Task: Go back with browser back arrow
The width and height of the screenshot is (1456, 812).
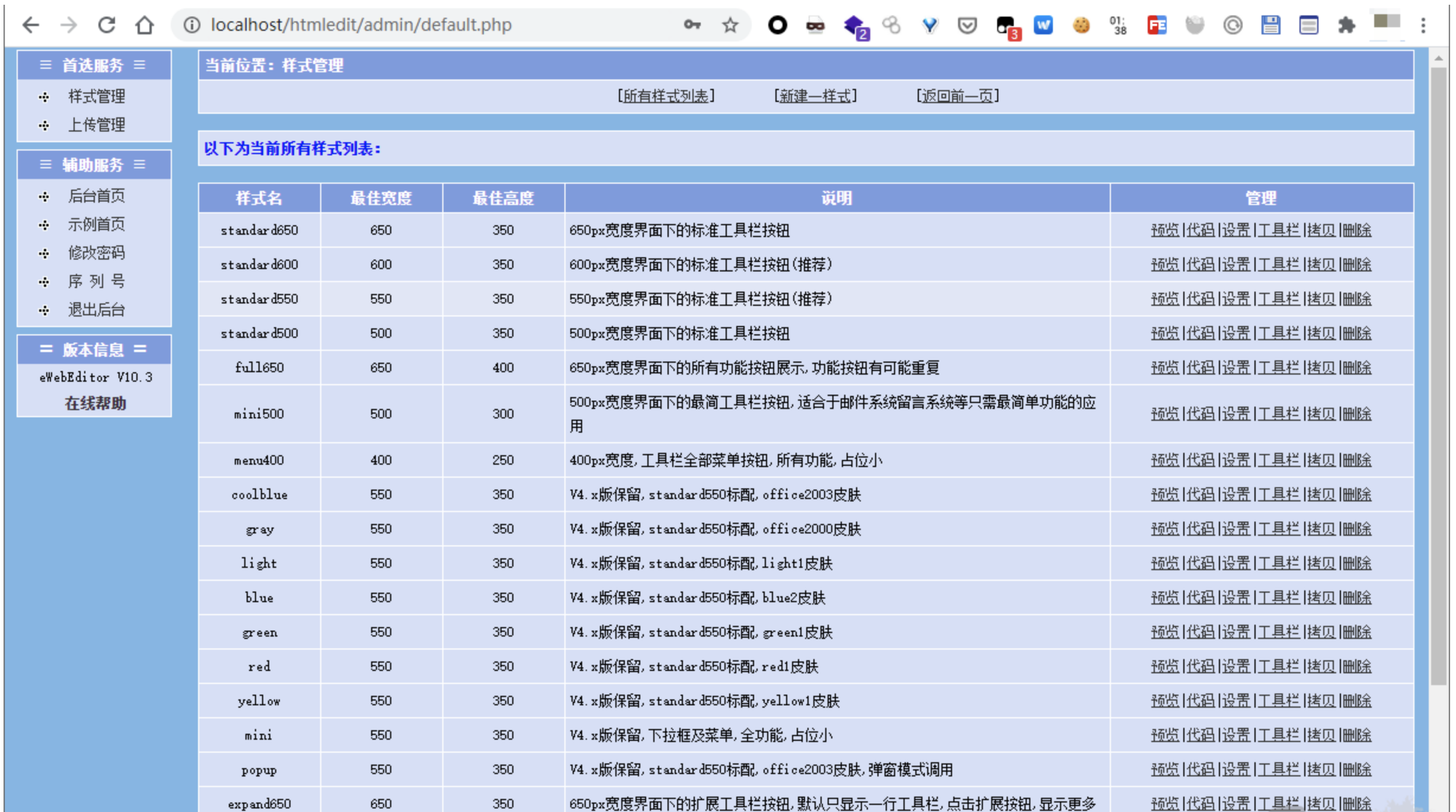Action: click(31, 25)
